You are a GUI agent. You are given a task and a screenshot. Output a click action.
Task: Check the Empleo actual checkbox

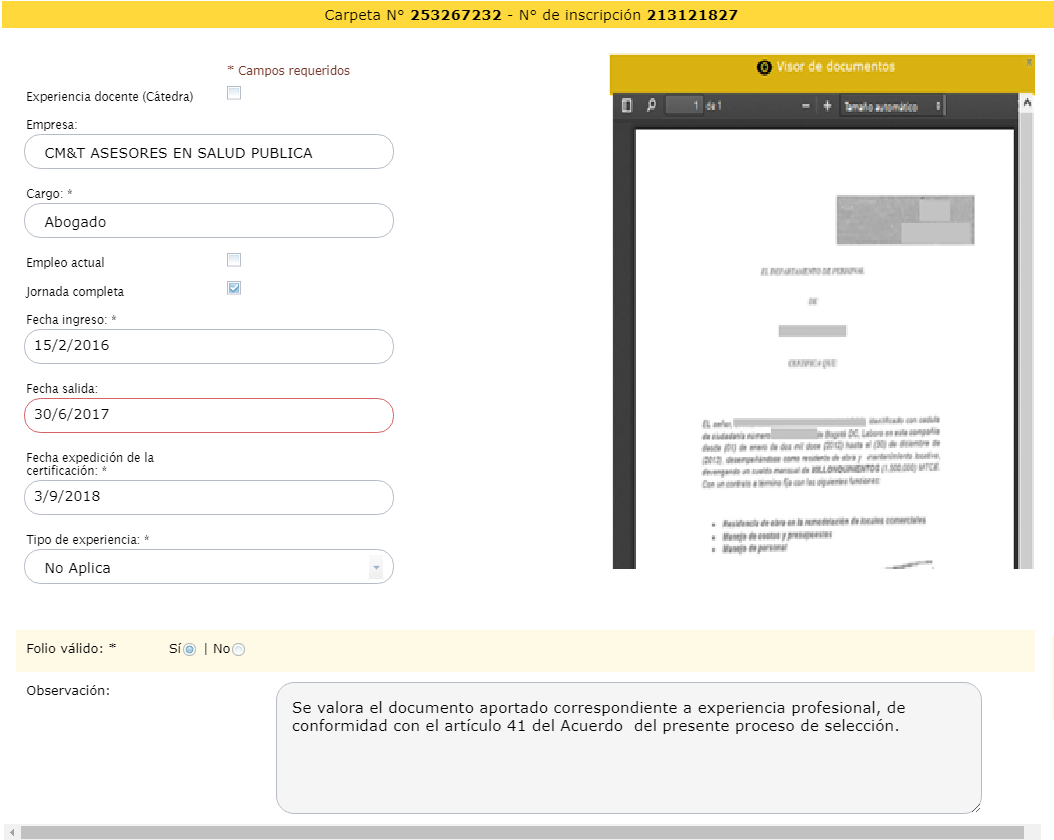coord(234,261)
